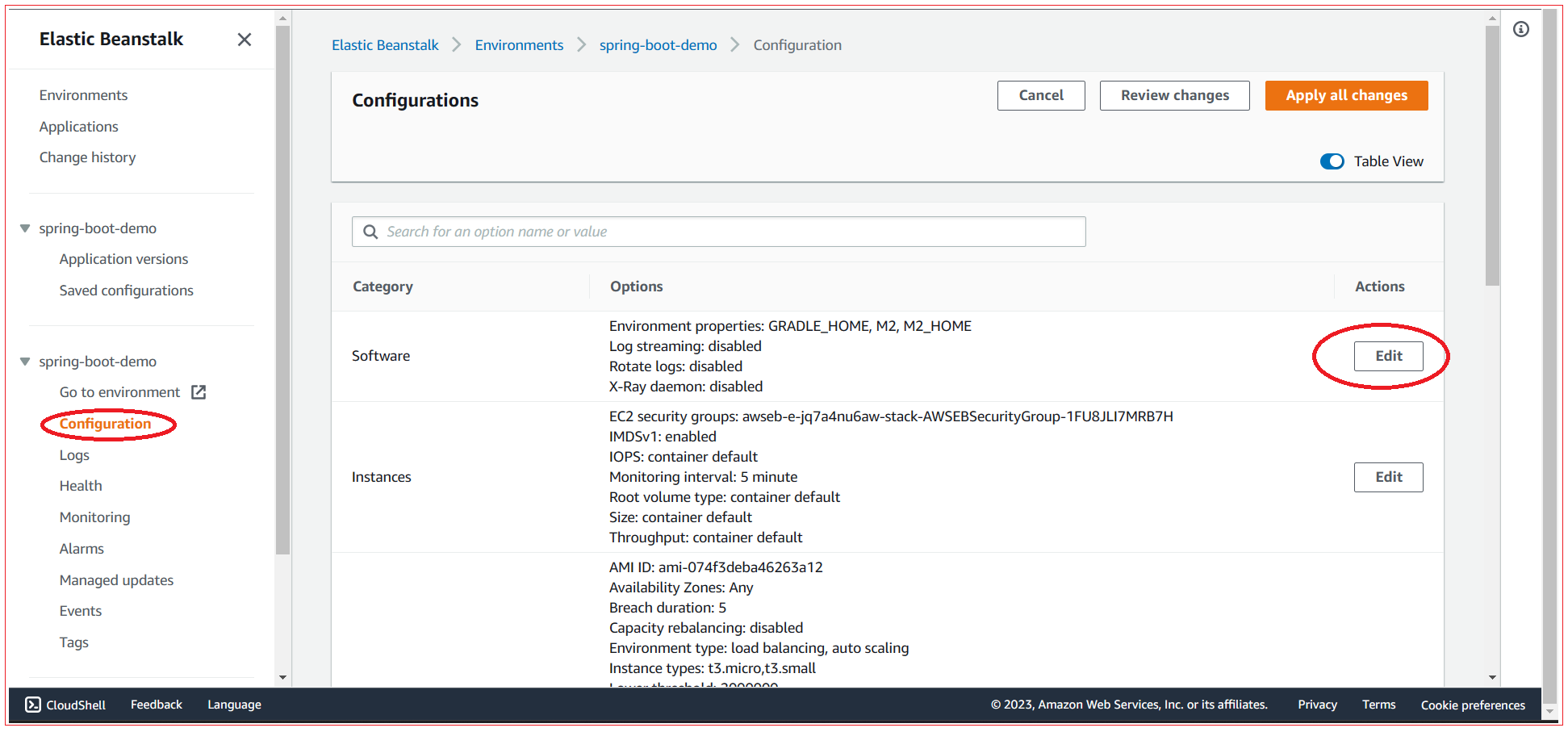Click 'Instance types: t3.micro,t3.small' text
1568x732 pixels.
coord(713,668)
